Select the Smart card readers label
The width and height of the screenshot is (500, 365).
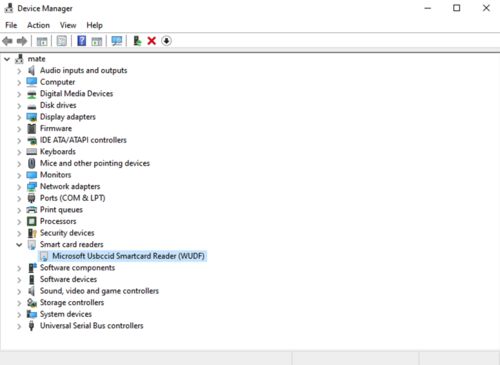pos(72,244)
